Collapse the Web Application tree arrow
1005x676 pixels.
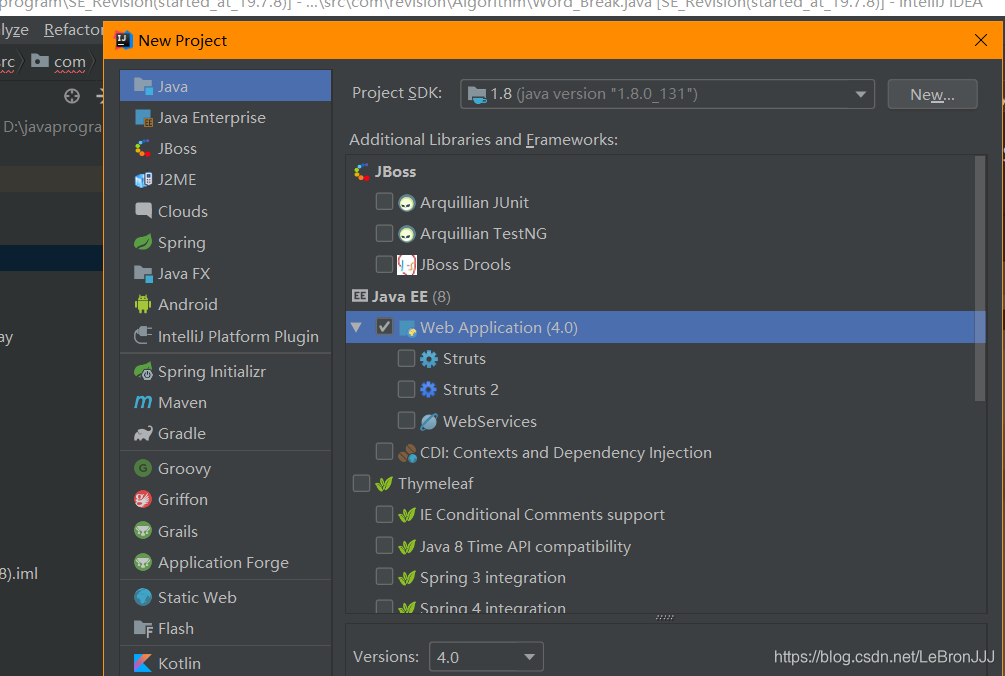point(356,327)
